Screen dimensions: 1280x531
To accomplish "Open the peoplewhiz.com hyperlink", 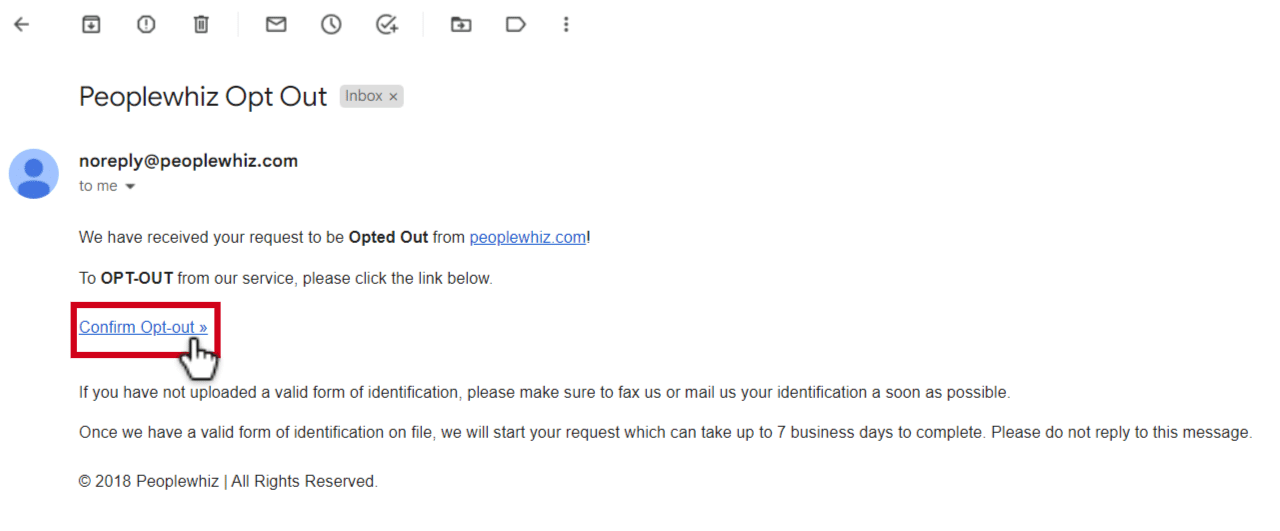I will point(527,238).
